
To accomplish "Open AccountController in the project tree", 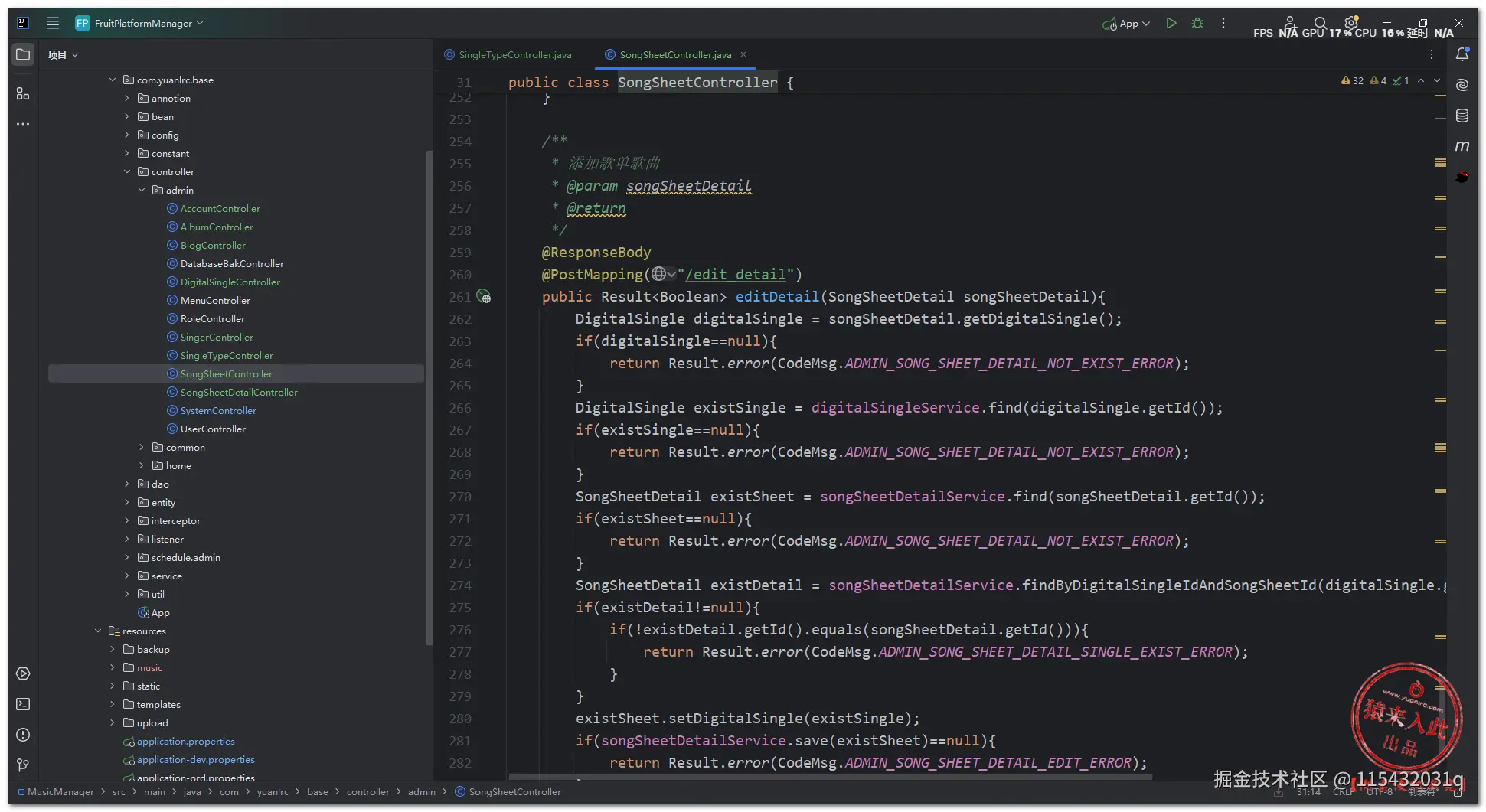I will click(220, 208).
